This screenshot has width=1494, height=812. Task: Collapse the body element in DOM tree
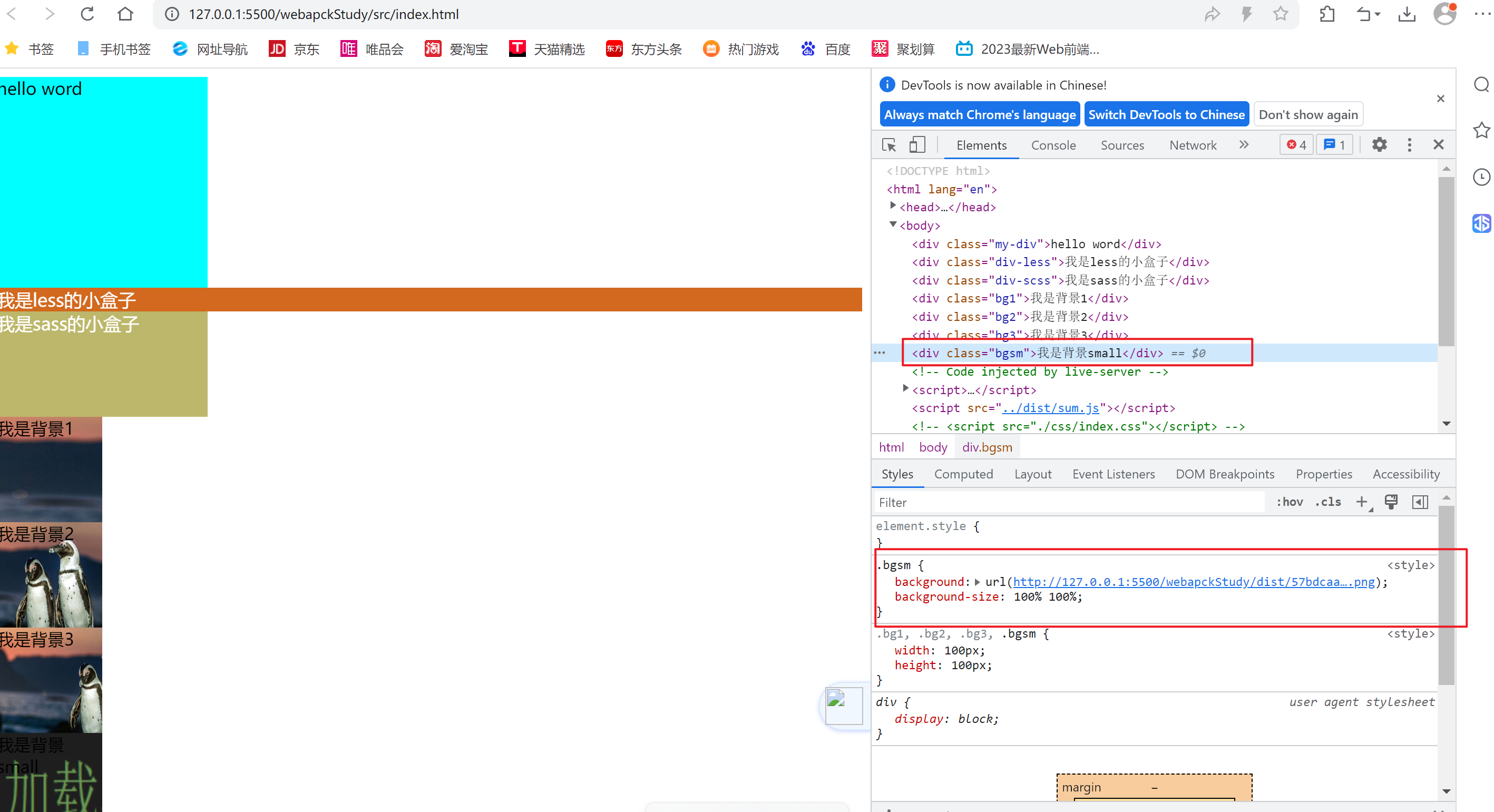click(893, 225)
